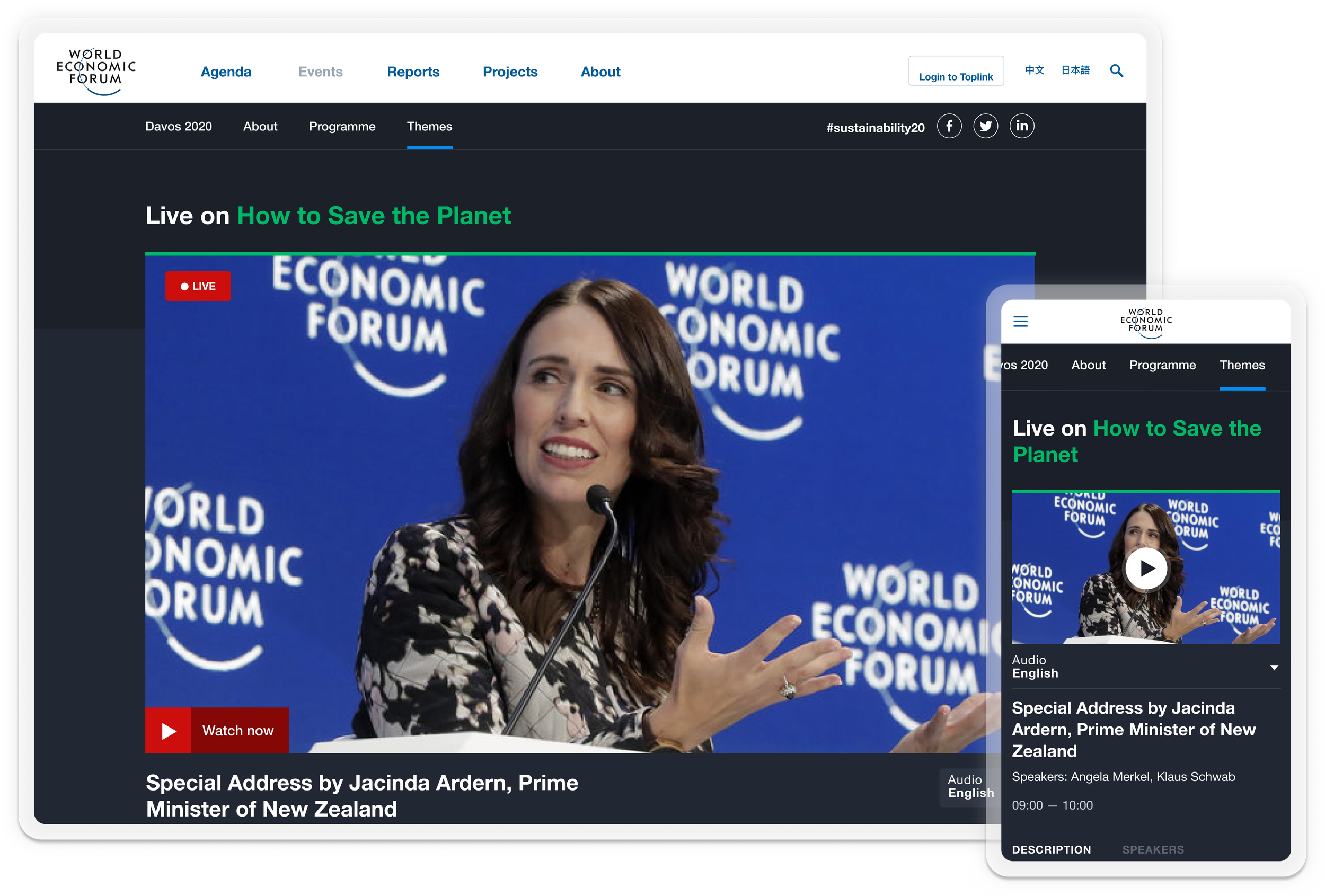The height and width of the screenshot is (896, 1325).
Task: Click the Watch now button
Action: pos(217,730)
